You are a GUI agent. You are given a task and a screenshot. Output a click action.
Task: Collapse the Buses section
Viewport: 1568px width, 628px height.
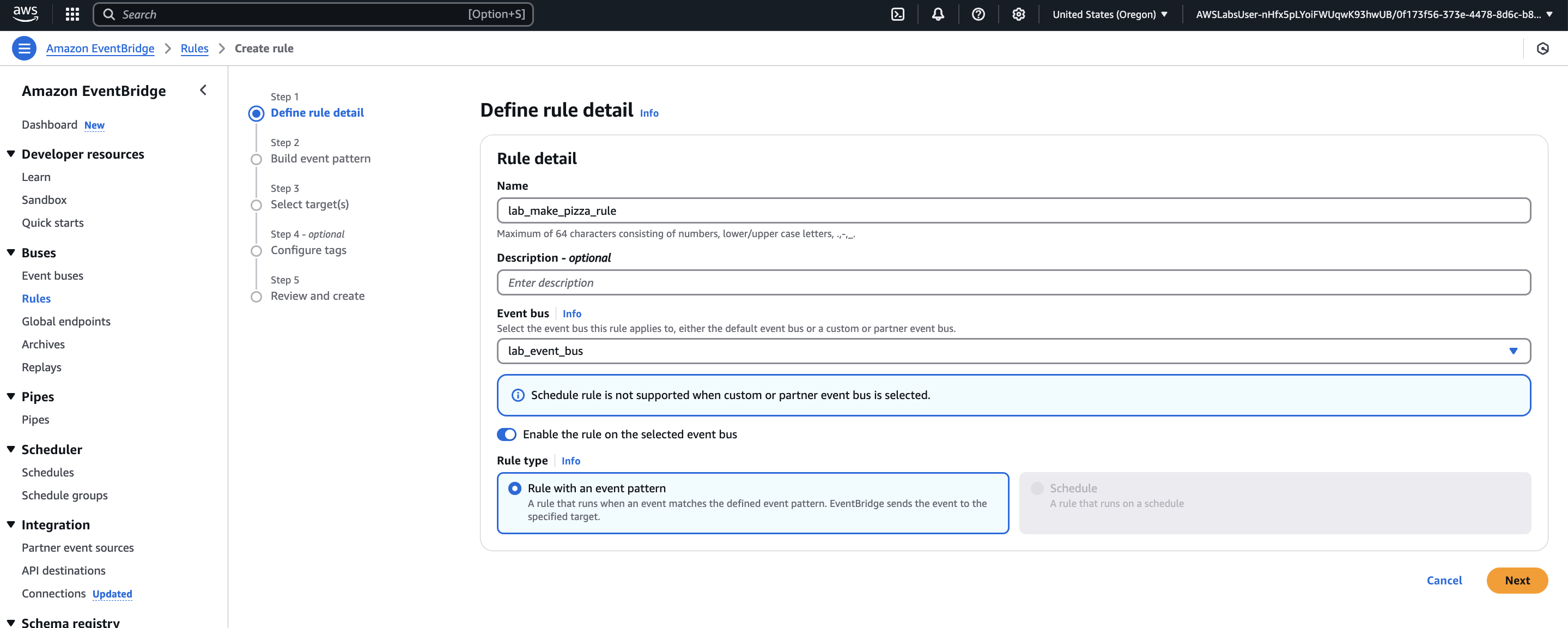pyautogui.click(x=11, y=252)
